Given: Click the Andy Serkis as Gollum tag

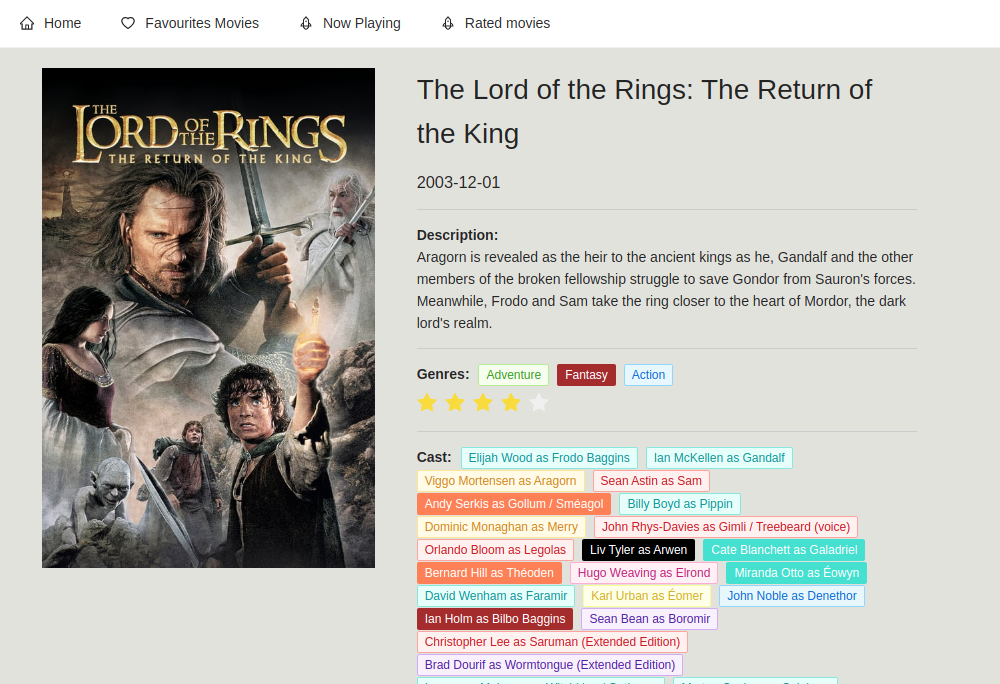Looking at the screenshot, I should 514,504.
